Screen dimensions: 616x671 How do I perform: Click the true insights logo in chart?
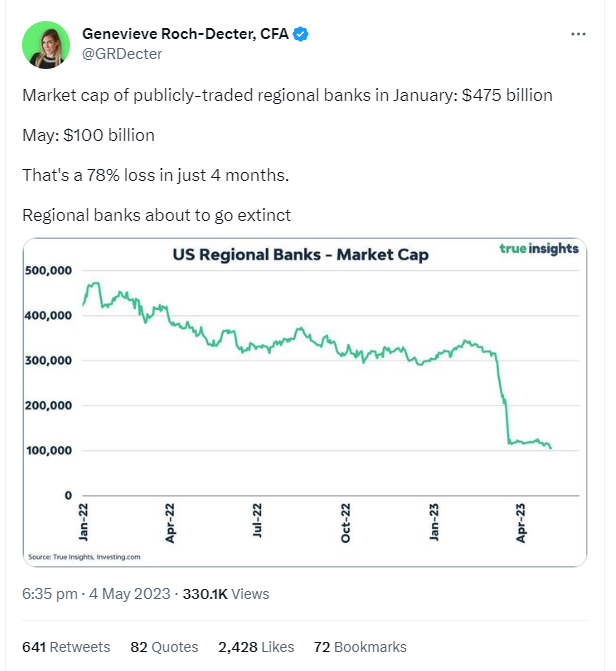click(x=539, y=249)
